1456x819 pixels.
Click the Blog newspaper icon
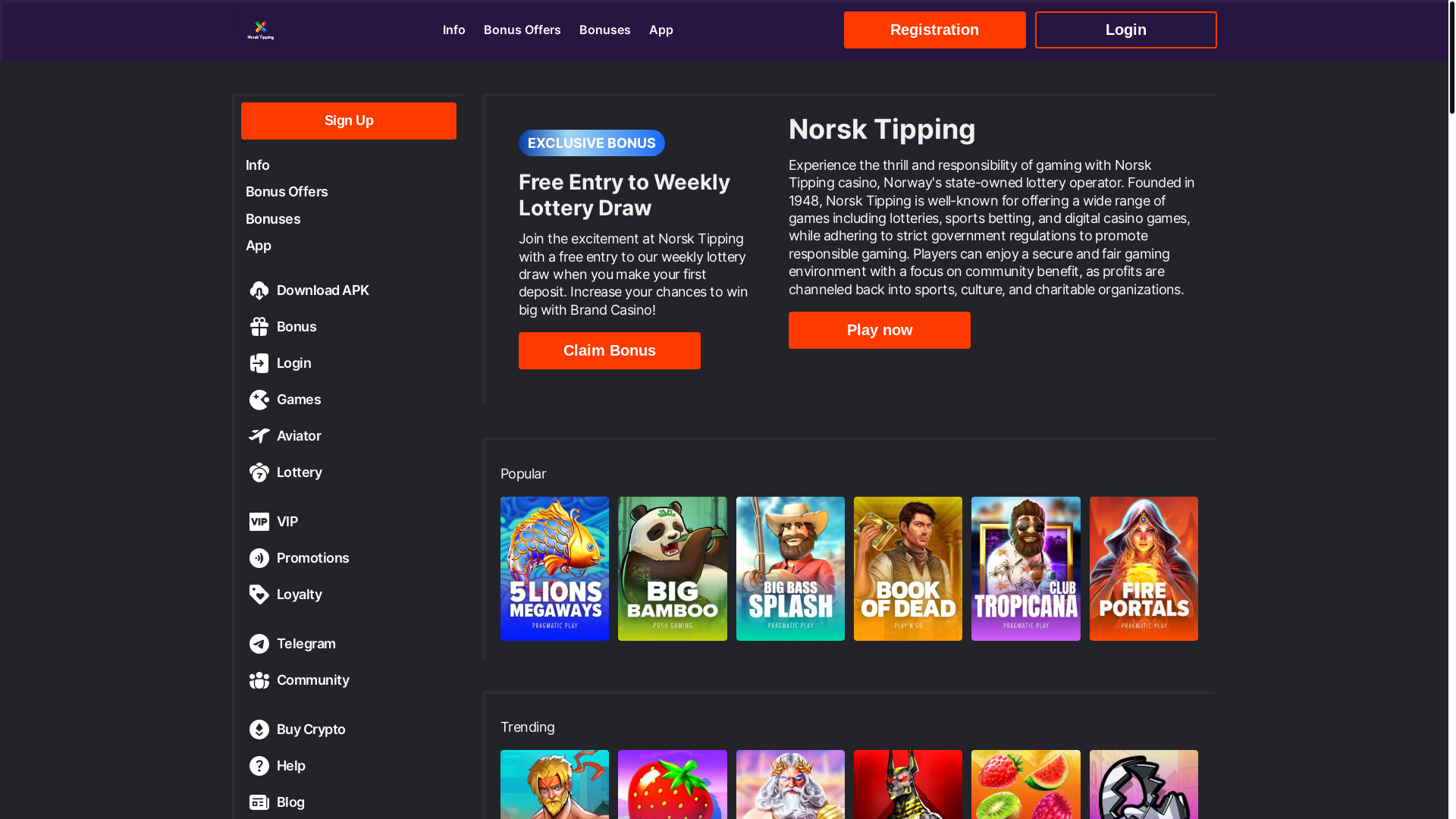click(x=259, y=802)
